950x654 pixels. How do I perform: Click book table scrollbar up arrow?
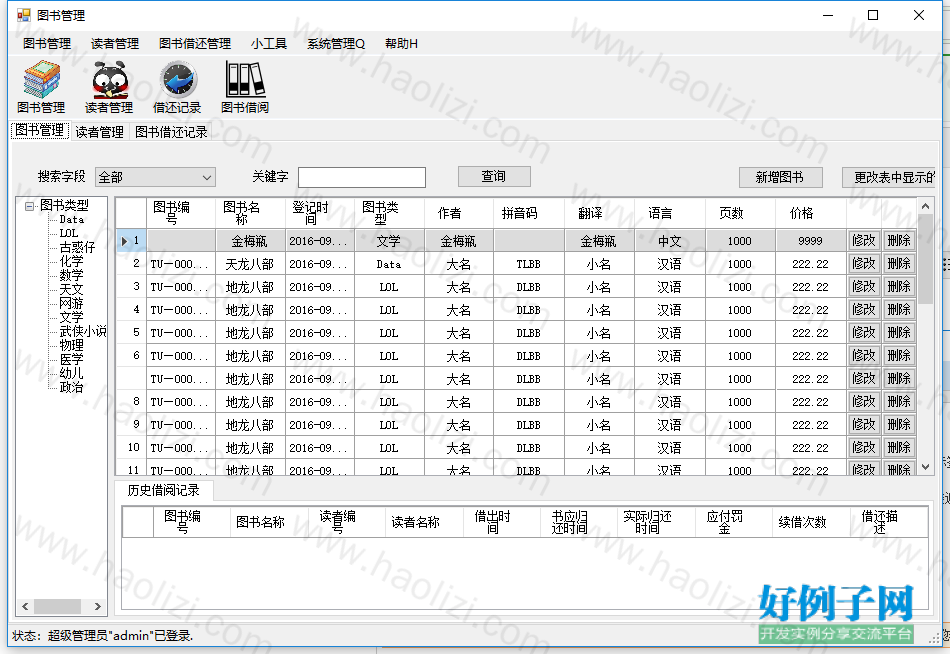925,207
